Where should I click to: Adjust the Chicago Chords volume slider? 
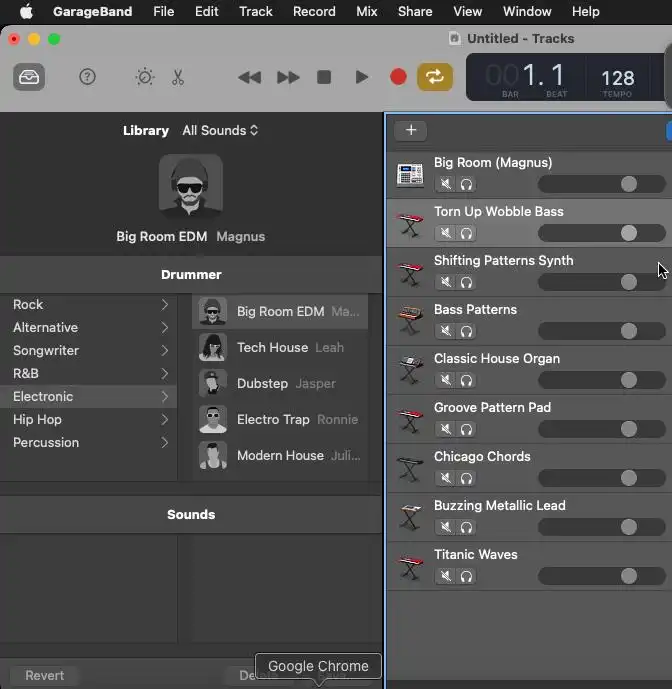point(601,478)
